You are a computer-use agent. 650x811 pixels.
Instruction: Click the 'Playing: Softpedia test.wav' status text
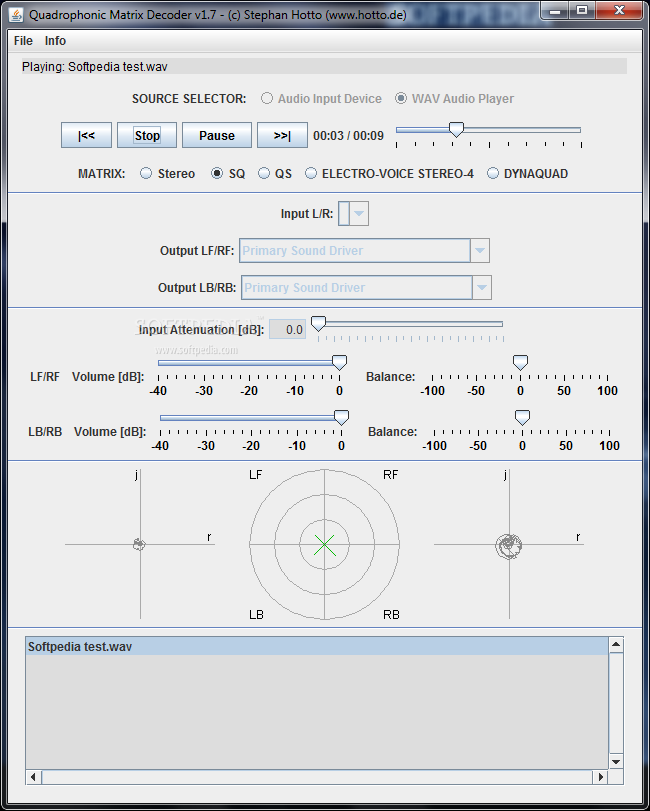coord(95,67)
